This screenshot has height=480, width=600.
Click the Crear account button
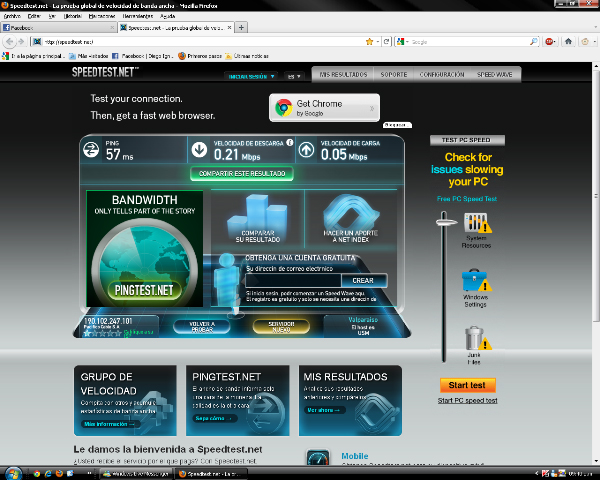(363, 281)
